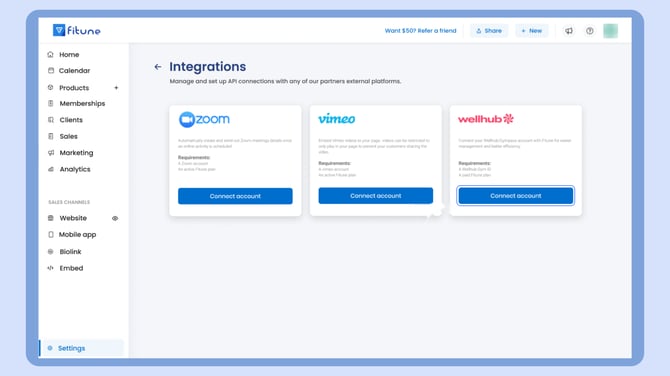Select Embed in Sales Channels

[x=71, y=268]
